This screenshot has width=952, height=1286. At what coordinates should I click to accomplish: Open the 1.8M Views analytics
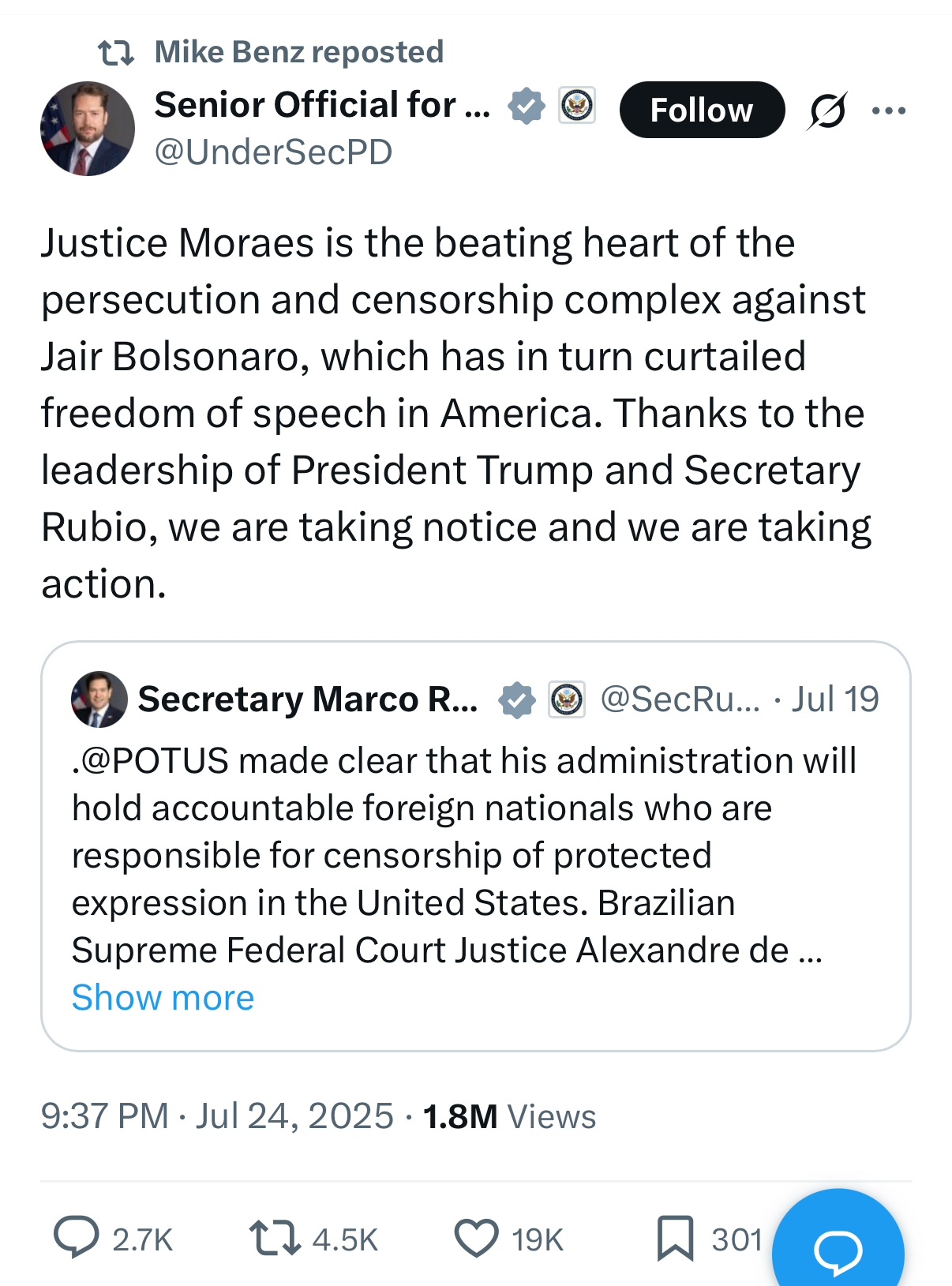pyautogui.click(x=509, y=1116)
